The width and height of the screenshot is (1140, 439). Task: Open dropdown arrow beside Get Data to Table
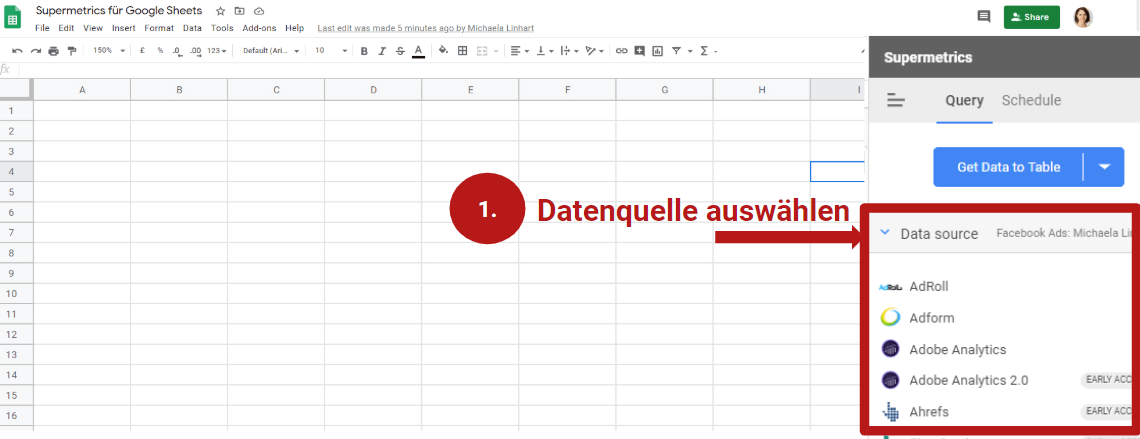pos(1104,167)
